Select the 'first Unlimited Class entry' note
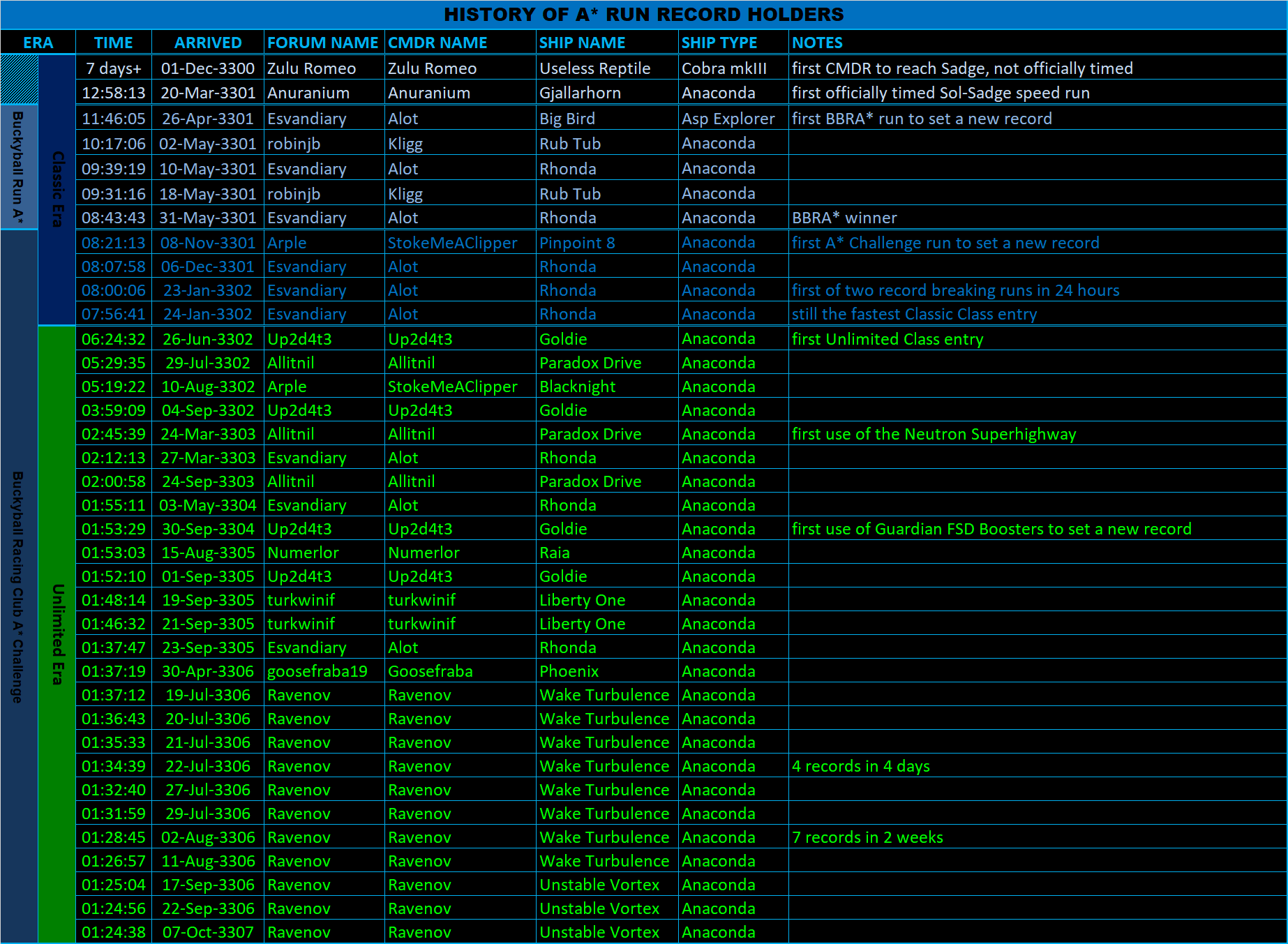 (888, 339)
